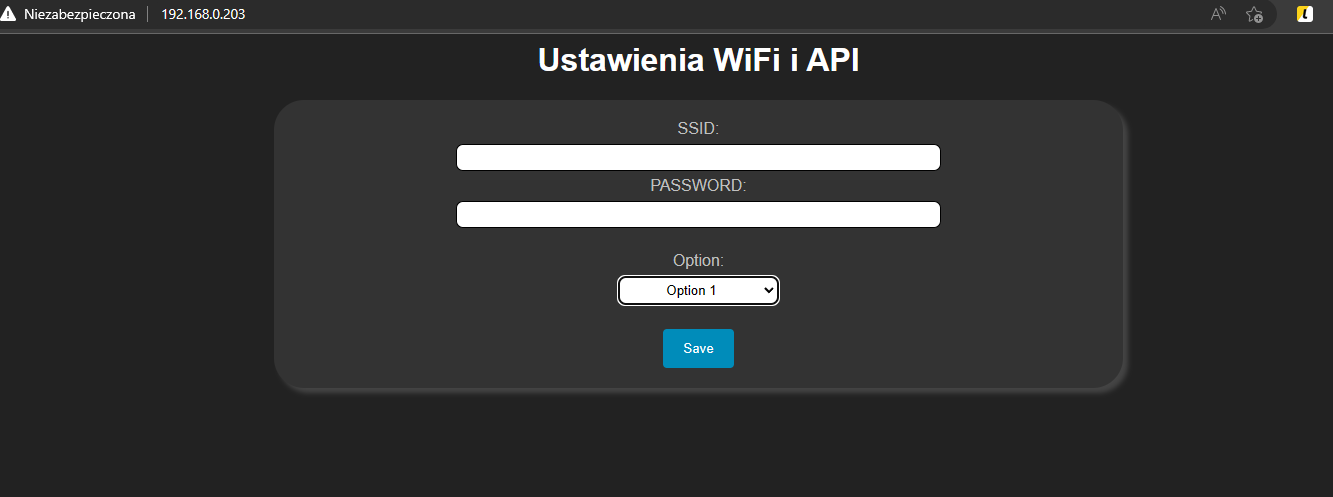The image size is (1333, 497).
Task: Click the not-secure warning triangle icon
Action: coord(9,14)
